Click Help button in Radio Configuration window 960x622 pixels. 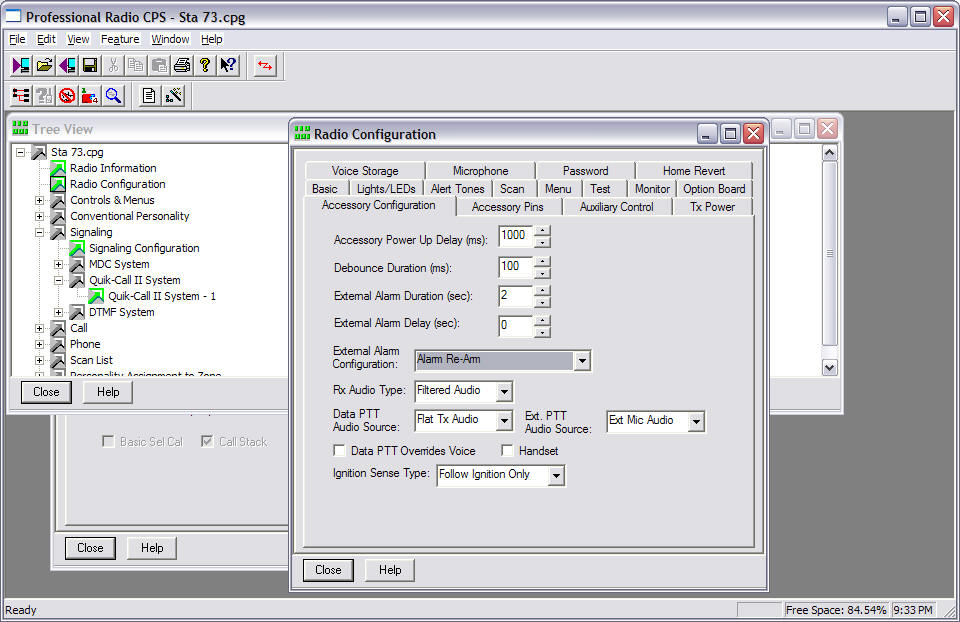pyautogui.click(x=390, y=570)
